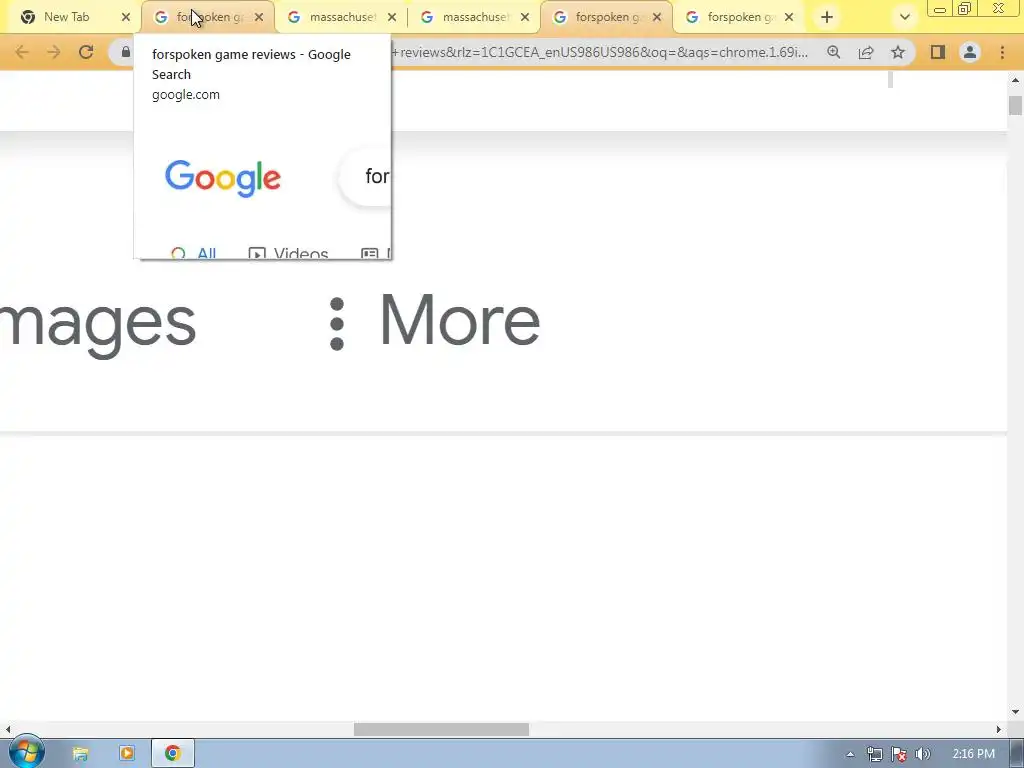Viewport: 1024px width, 768px height.
Task: Click the vertical scrollbar up arrow
Action: pos(1015,80)
